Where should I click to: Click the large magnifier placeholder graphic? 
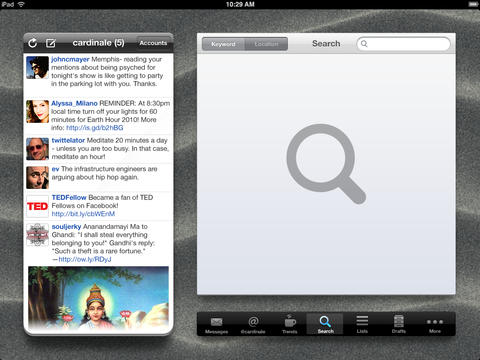(326, 163)
